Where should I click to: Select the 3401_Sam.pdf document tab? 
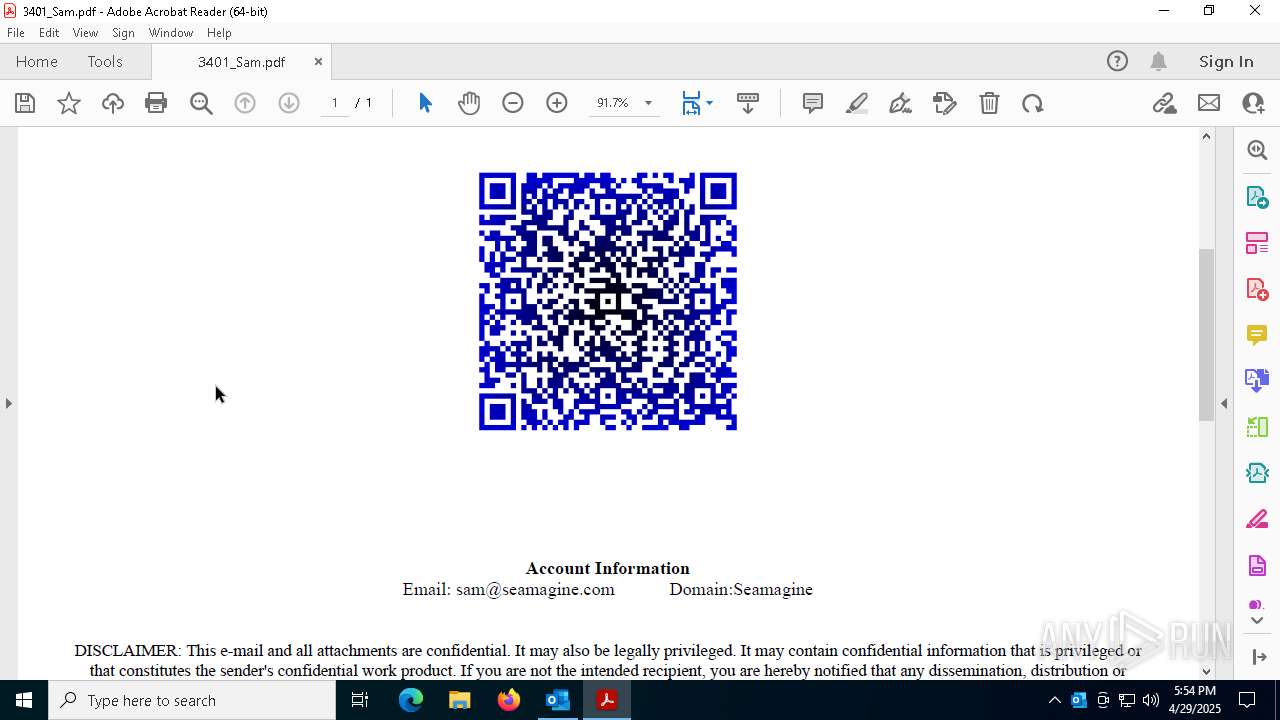(241, 62)
